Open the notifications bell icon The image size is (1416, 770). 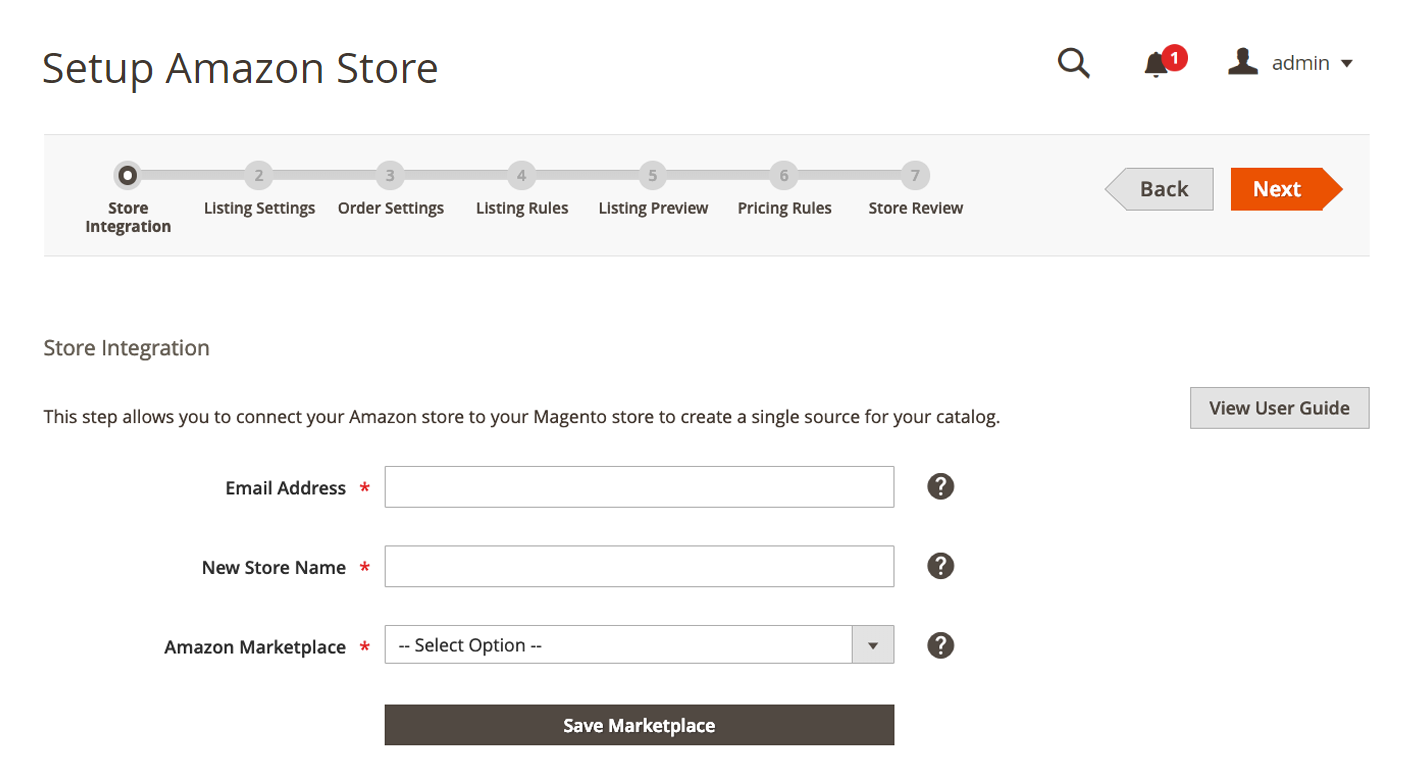pyautogui.click(x=1156, y=65)
